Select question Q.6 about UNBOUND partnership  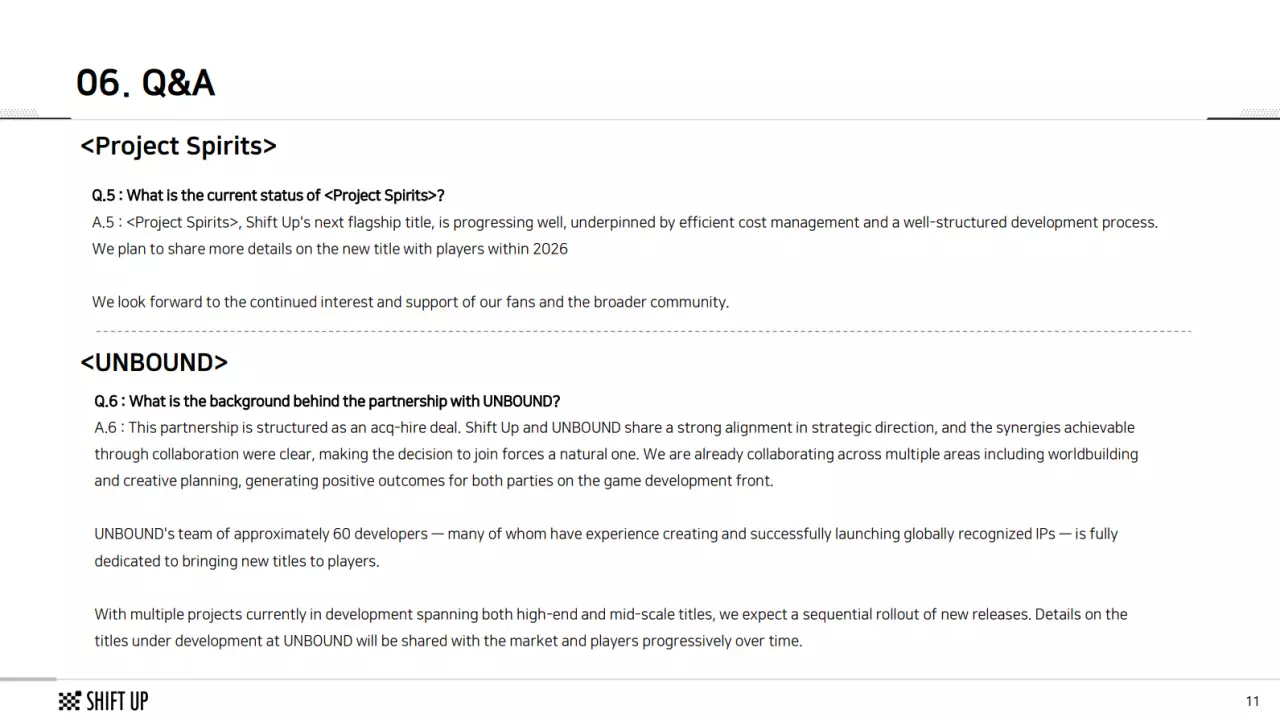point(327,401)
